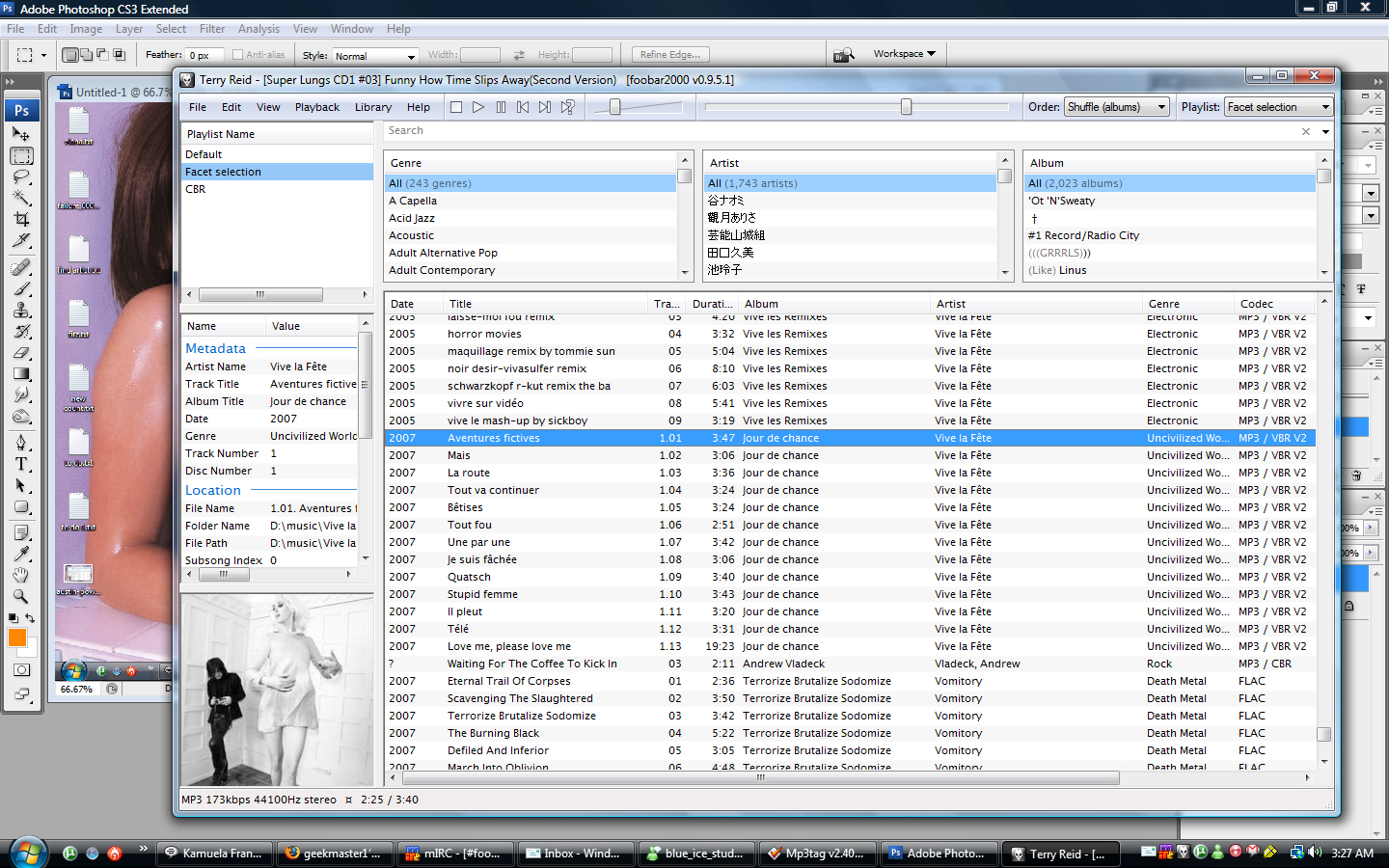The height and width of the screenshot is (868, 1389).
Task: Click the Previous track button in foobar2000
Action: [523, 107]
